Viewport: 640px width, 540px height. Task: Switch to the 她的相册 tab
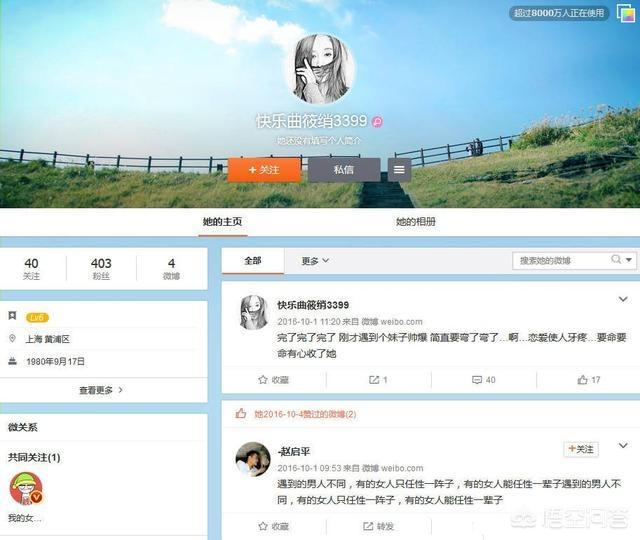(x=415, y=222)
